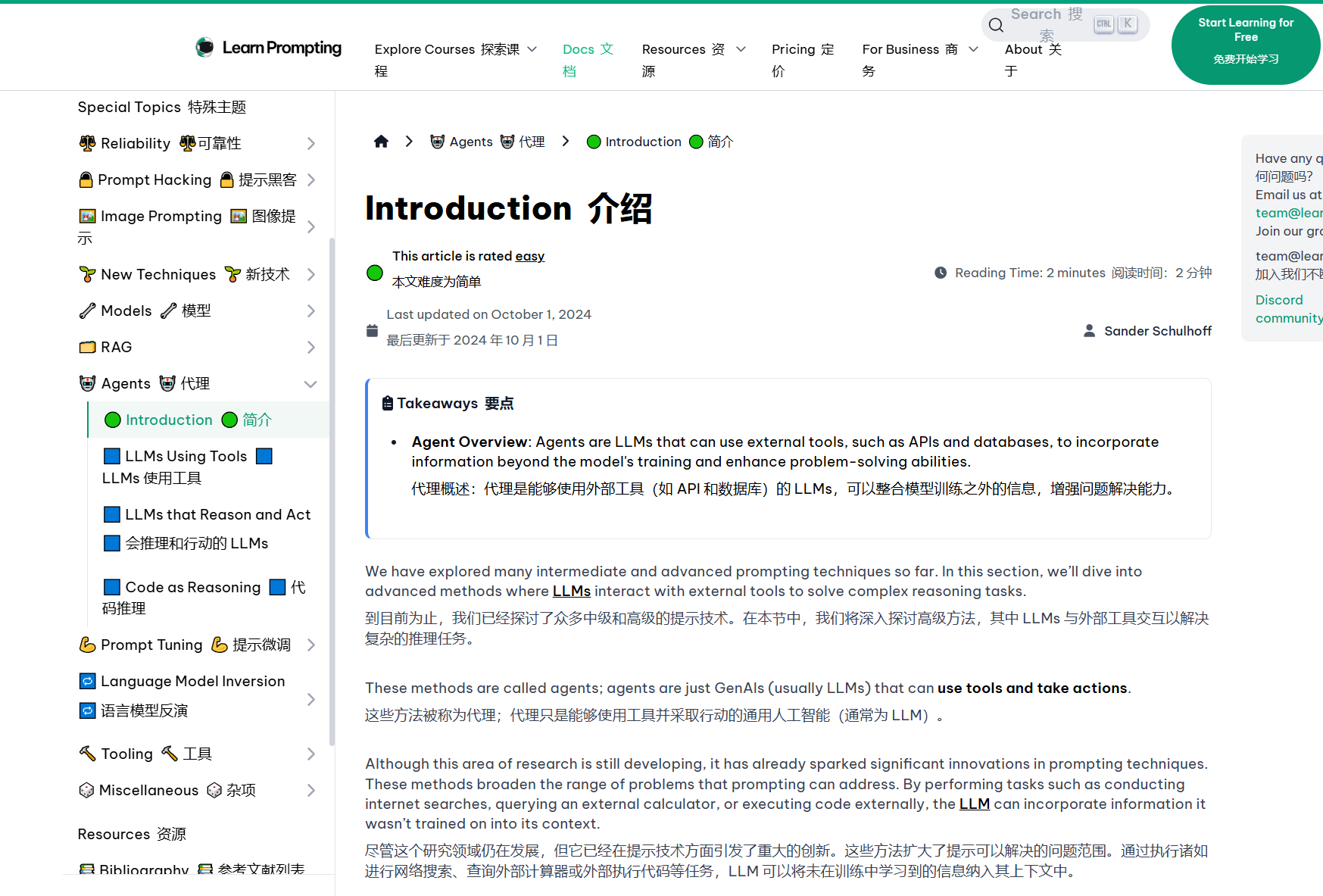
Task: Click the Miscellaneous dice icon
Action: click(x=86, y=790)
